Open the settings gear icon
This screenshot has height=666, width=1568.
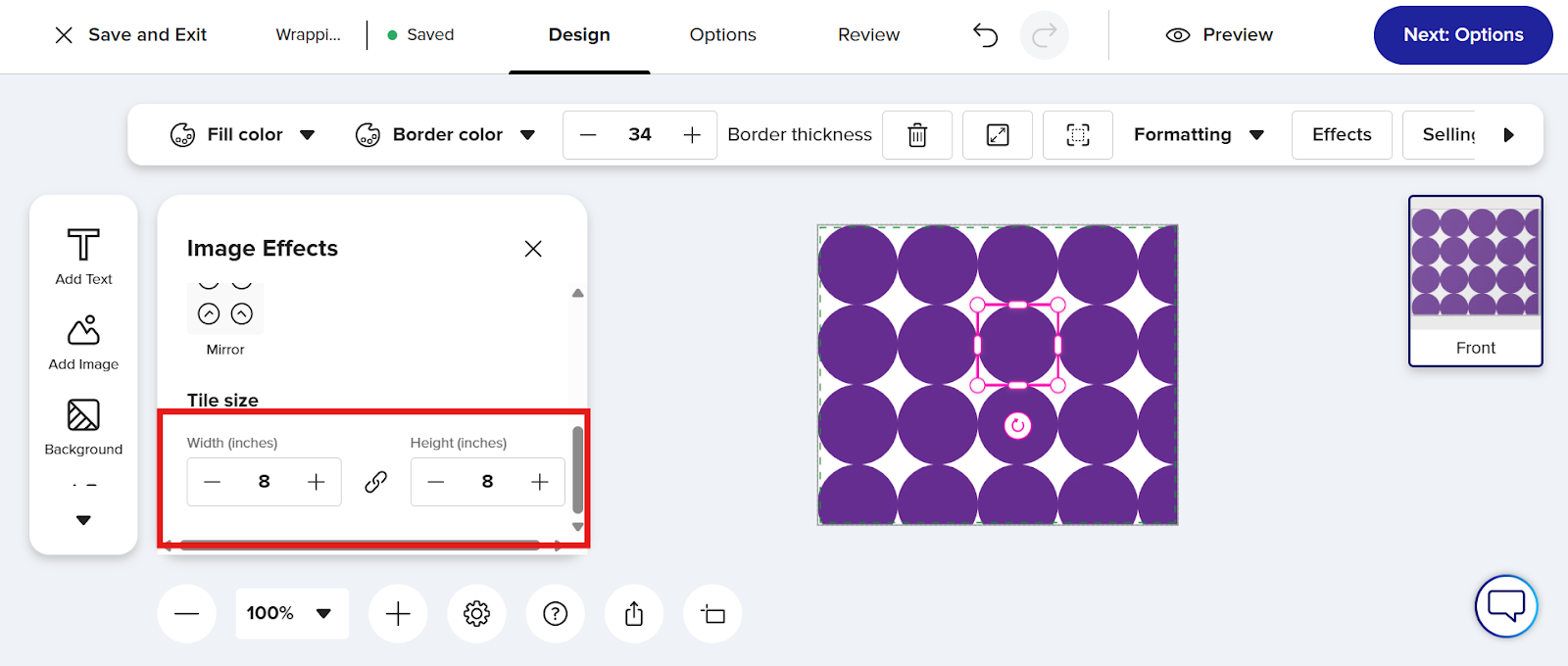pyautogui.click(x=476, y=614)
